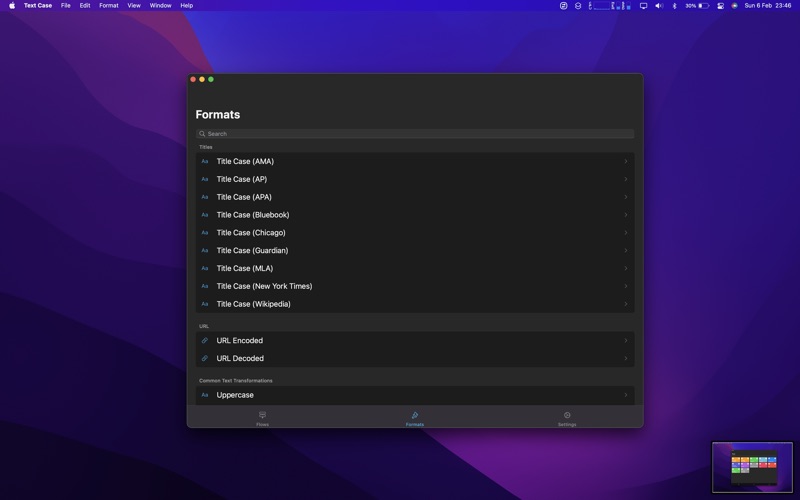Switch to the Formats tab
Screen dimensions: 800x500
tap(415, 418)
